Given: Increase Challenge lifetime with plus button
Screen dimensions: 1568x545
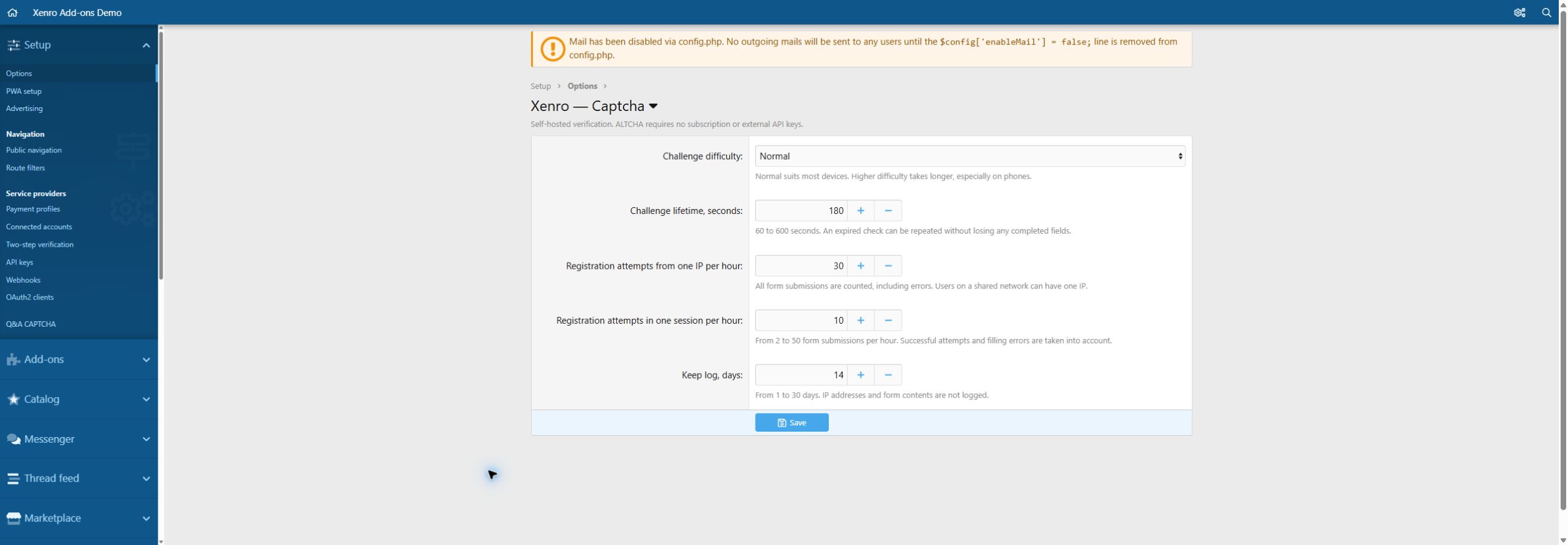Looking at the screenshot, I should pyautogui.click(x=861, y=211).
